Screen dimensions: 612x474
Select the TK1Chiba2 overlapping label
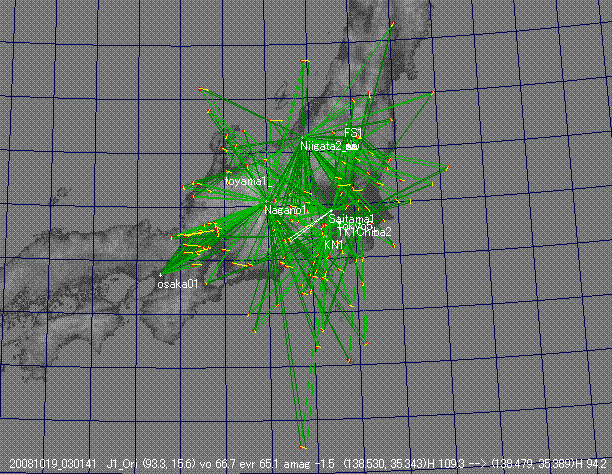[364, 232]
